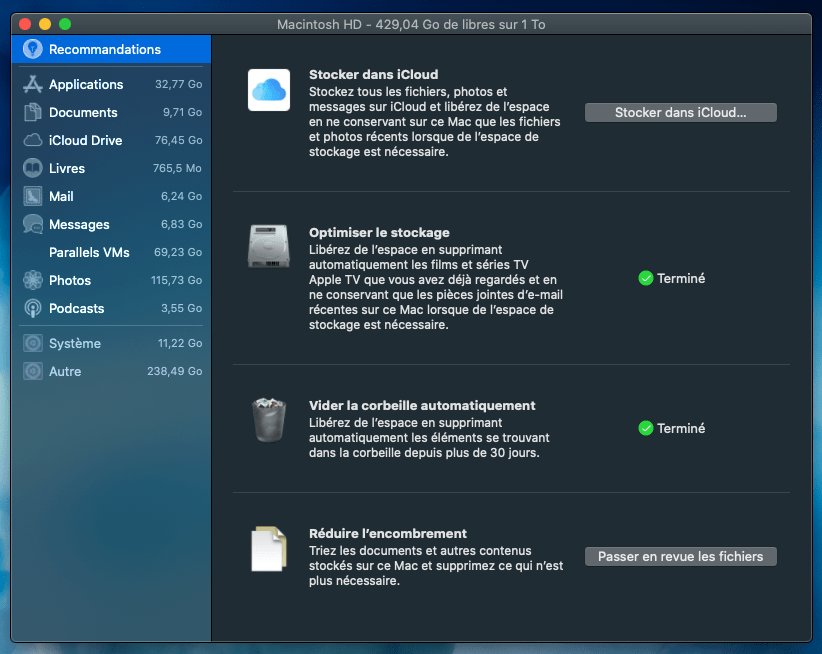Click the Livres book icon
The height and width of the screenshot is (654, 822).
click(x=32, y=169)
